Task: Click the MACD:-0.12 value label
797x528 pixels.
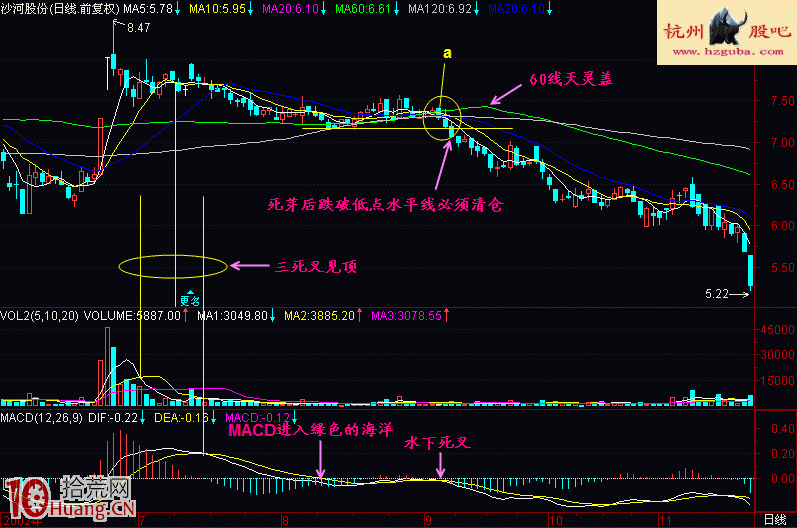Action: 258,418
